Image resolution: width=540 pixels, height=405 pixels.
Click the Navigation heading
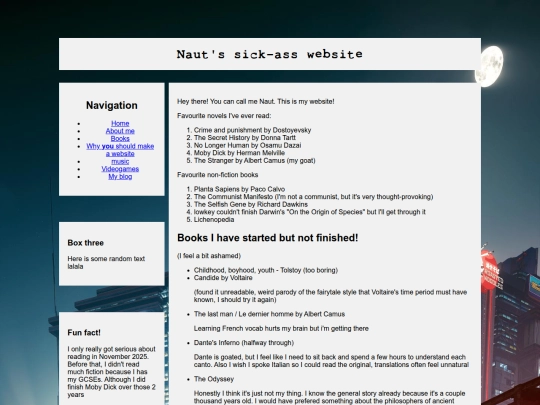point(112,105)
